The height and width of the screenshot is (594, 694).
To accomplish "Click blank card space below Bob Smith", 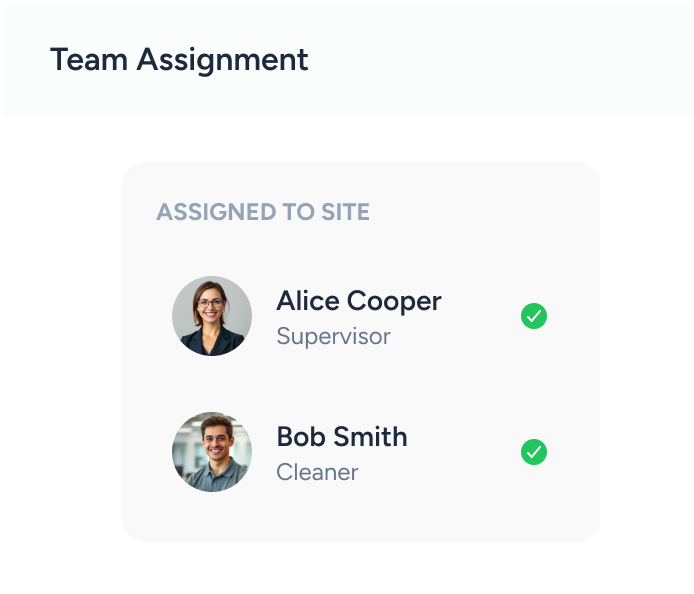I will 360,517.
